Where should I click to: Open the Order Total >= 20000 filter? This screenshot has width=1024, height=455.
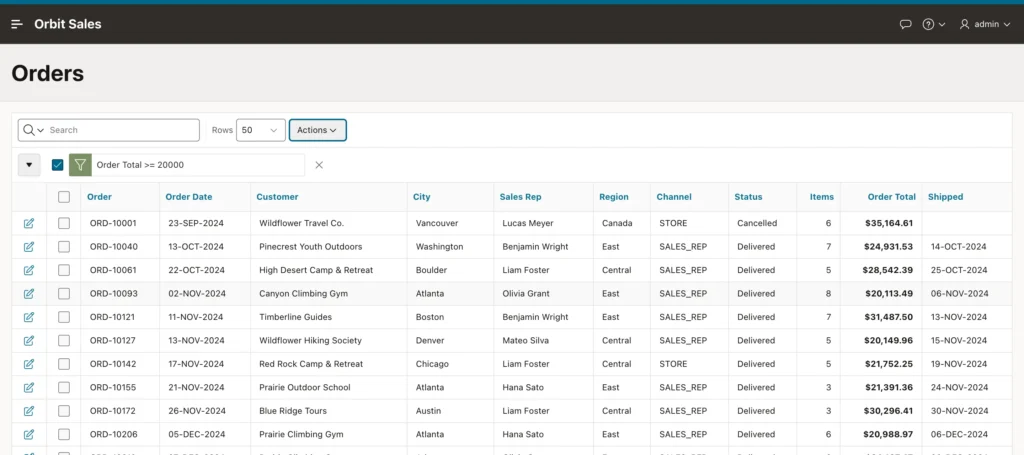pyautogui.click(x=140, y=165)
